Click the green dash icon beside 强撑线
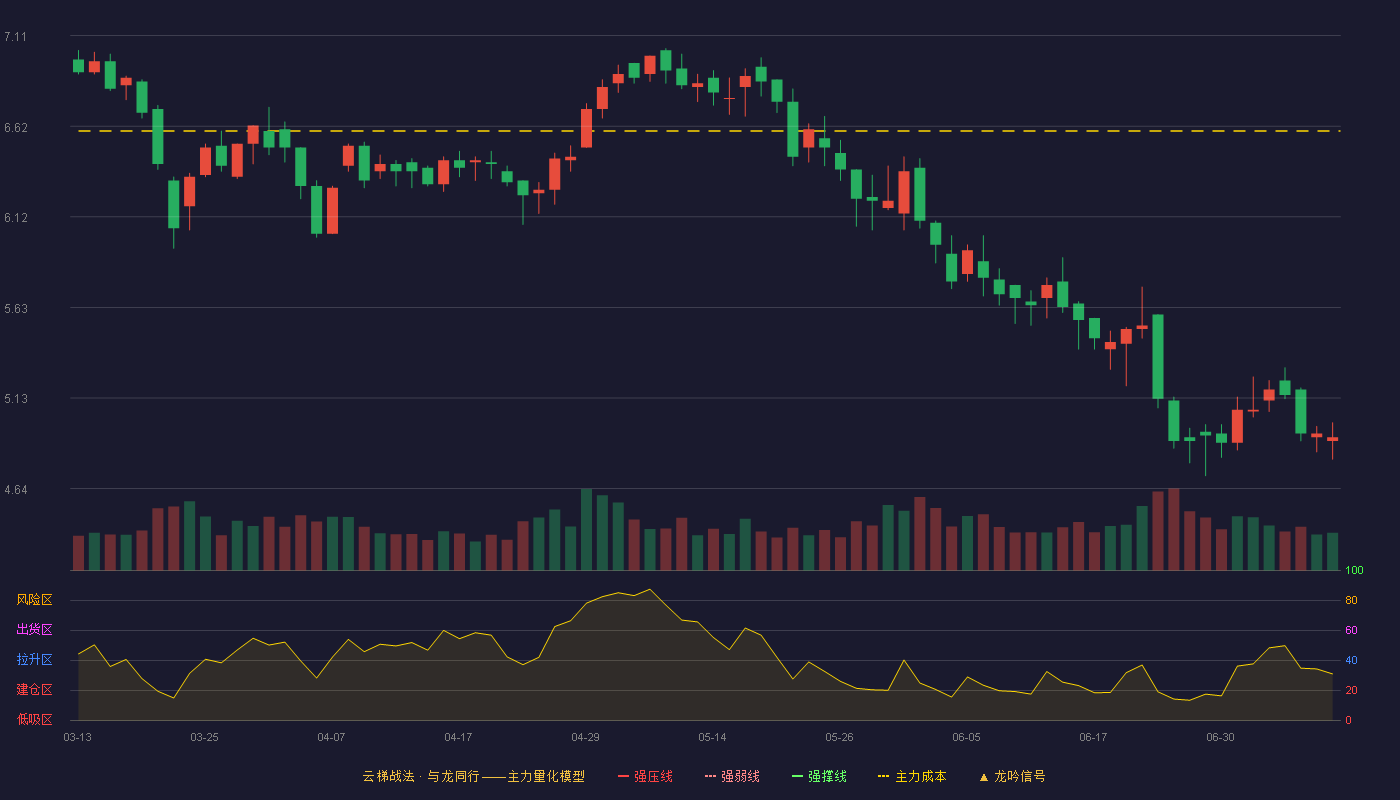 797,776
